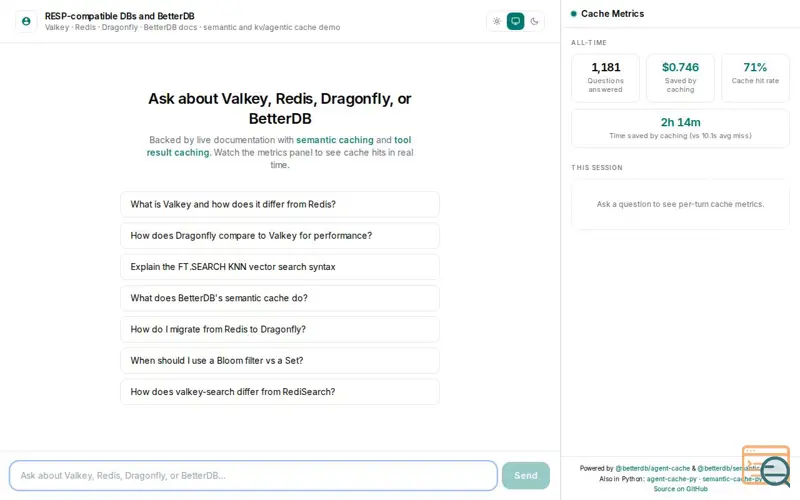800x500 pixels.
Task: Click the BetterDB avatar logo icon
Action: [26, 21]
